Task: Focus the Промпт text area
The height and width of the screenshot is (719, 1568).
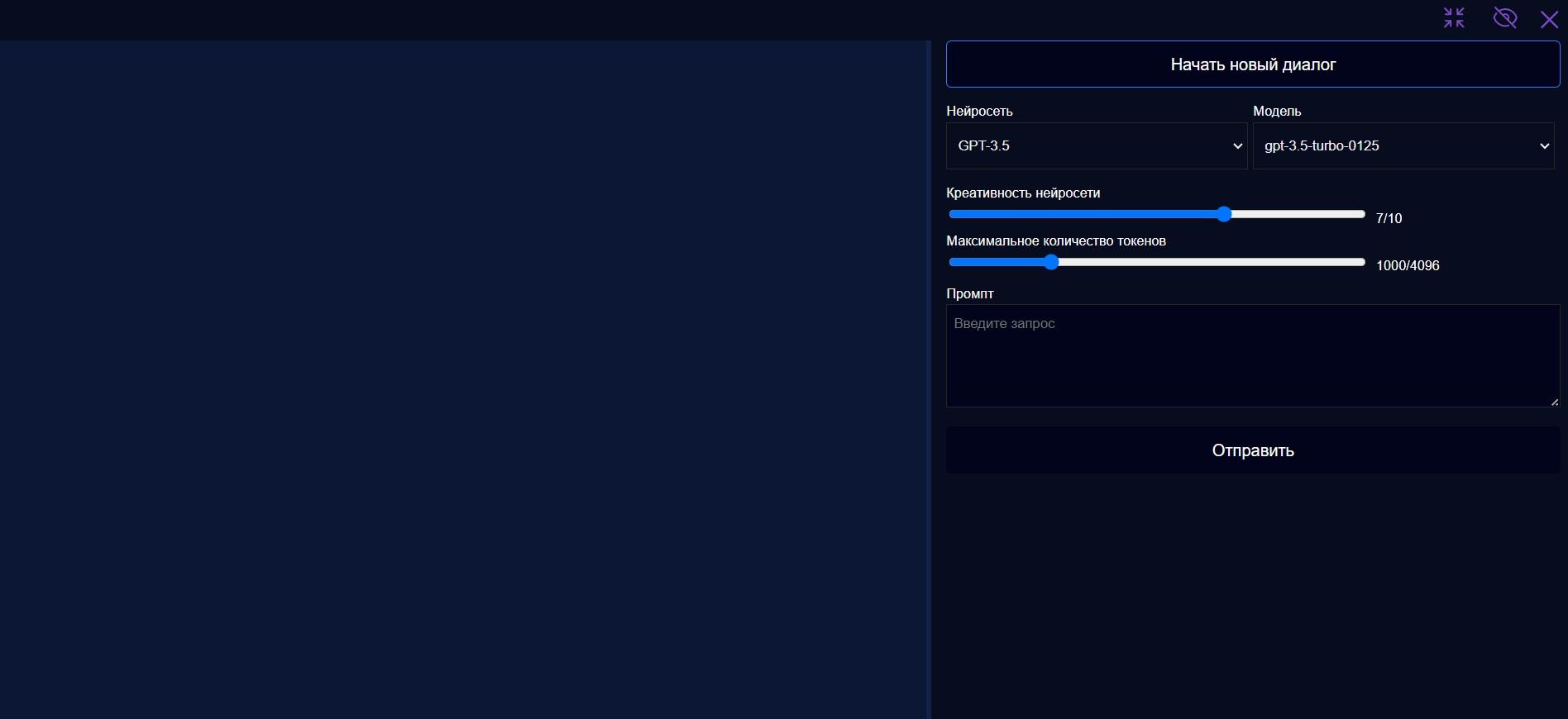Action: coord(1253,356)
